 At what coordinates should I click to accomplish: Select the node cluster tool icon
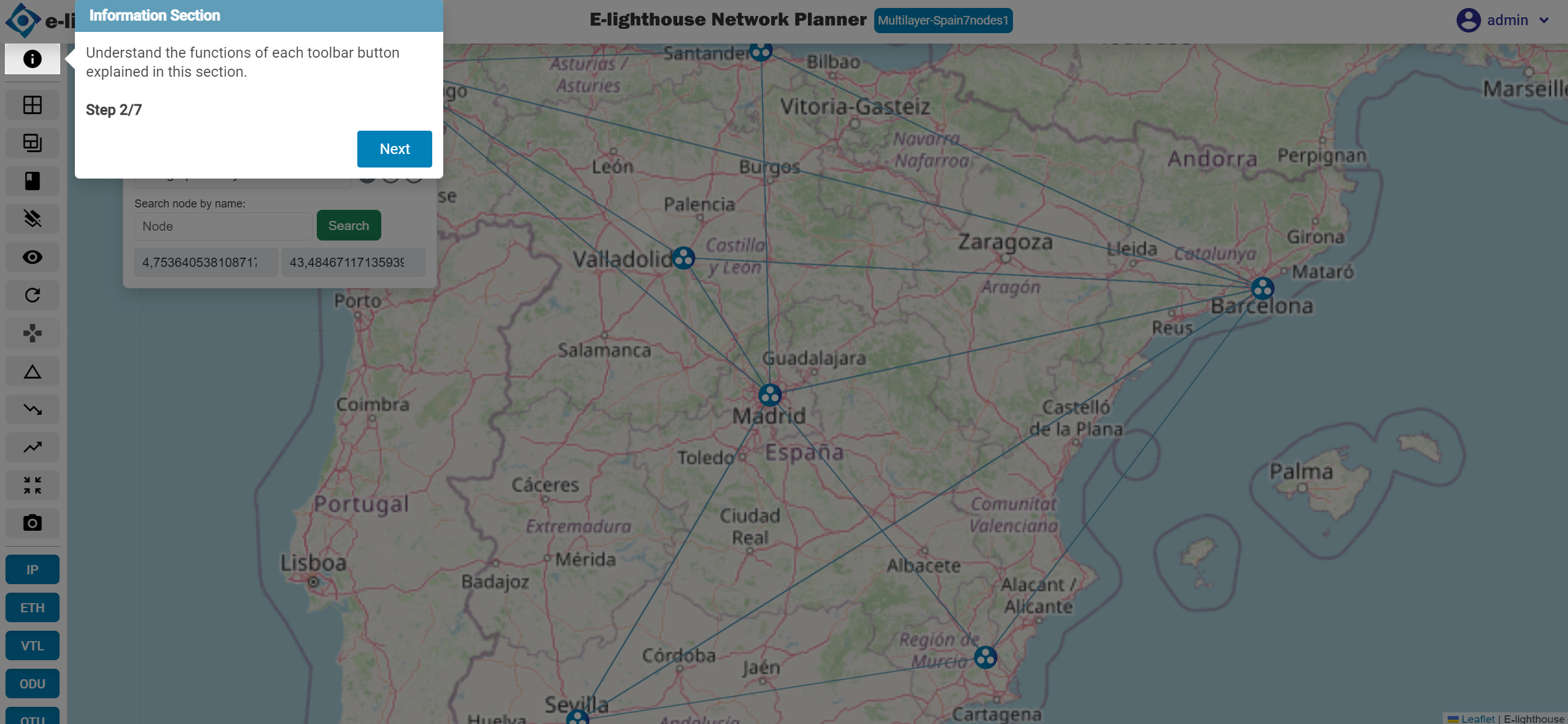click(x=33, y=333)
